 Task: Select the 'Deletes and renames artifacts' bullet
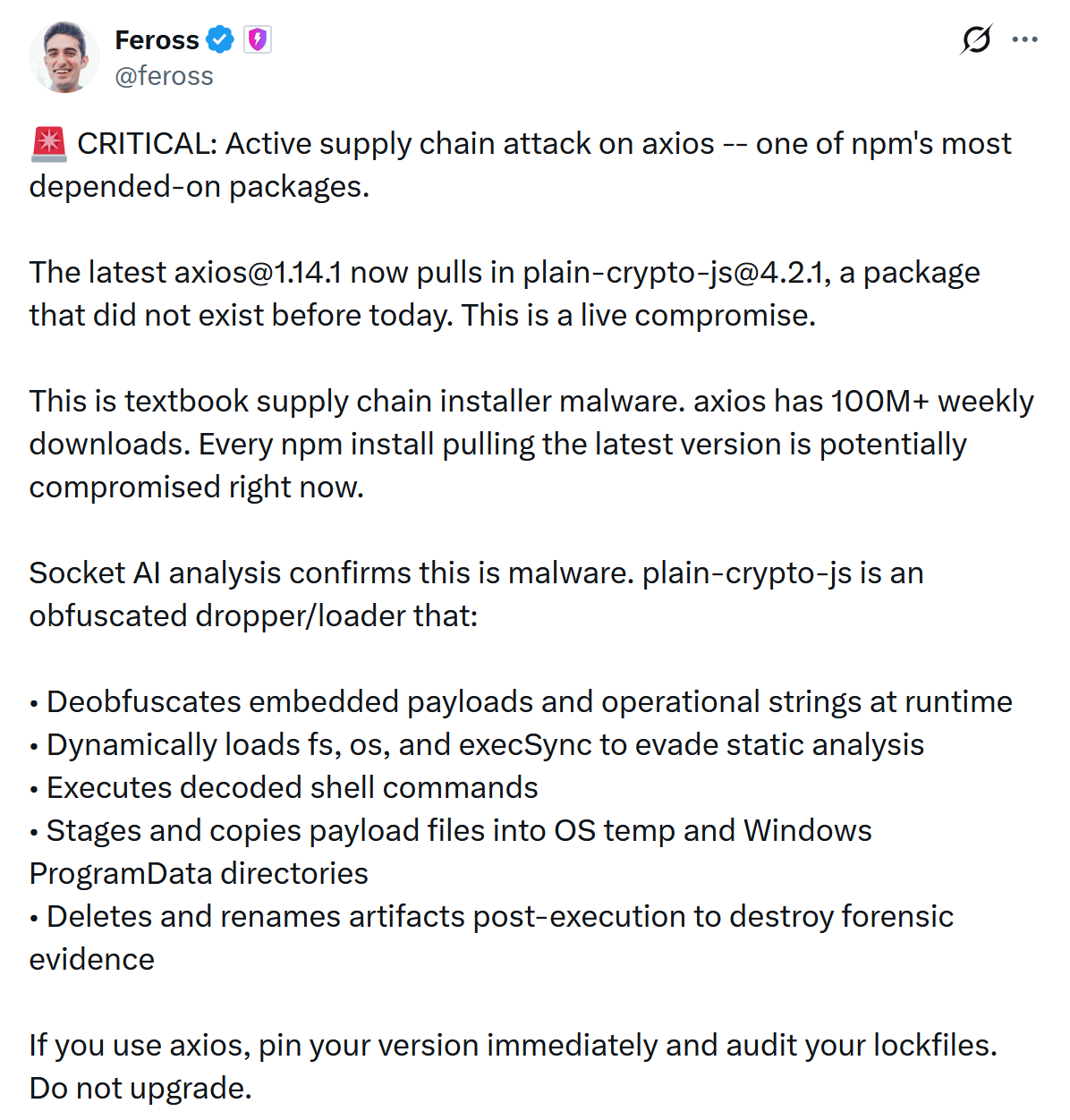(x=499, y=917)
